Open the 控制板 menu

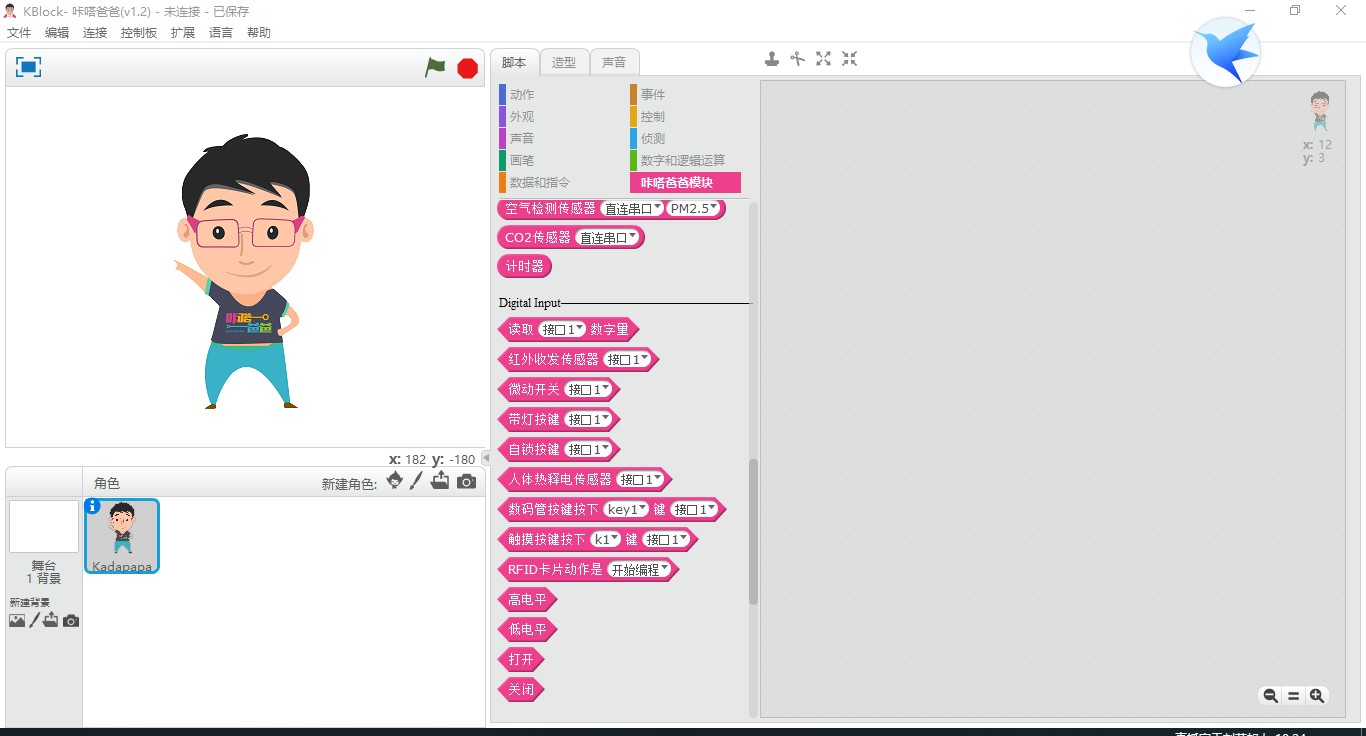tap(139, 32)
